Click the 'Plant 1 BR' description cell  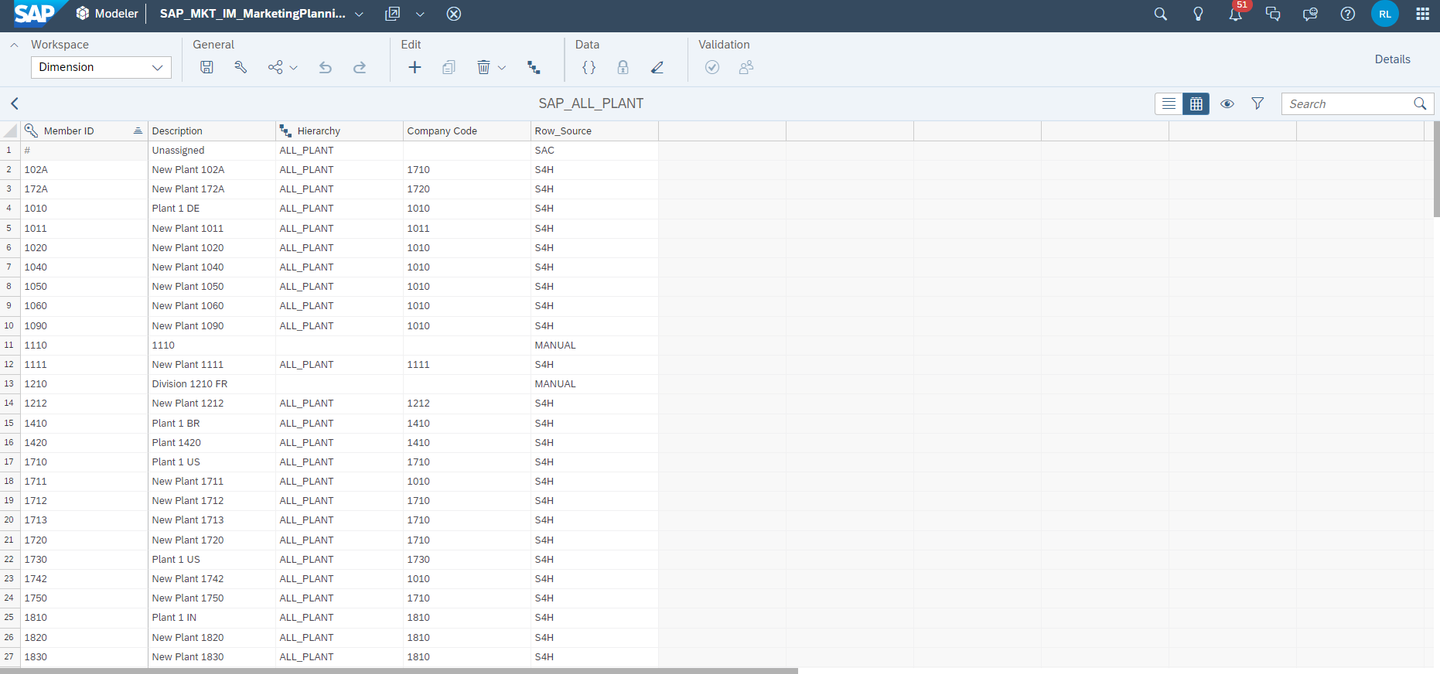click(x=212, y=423)
